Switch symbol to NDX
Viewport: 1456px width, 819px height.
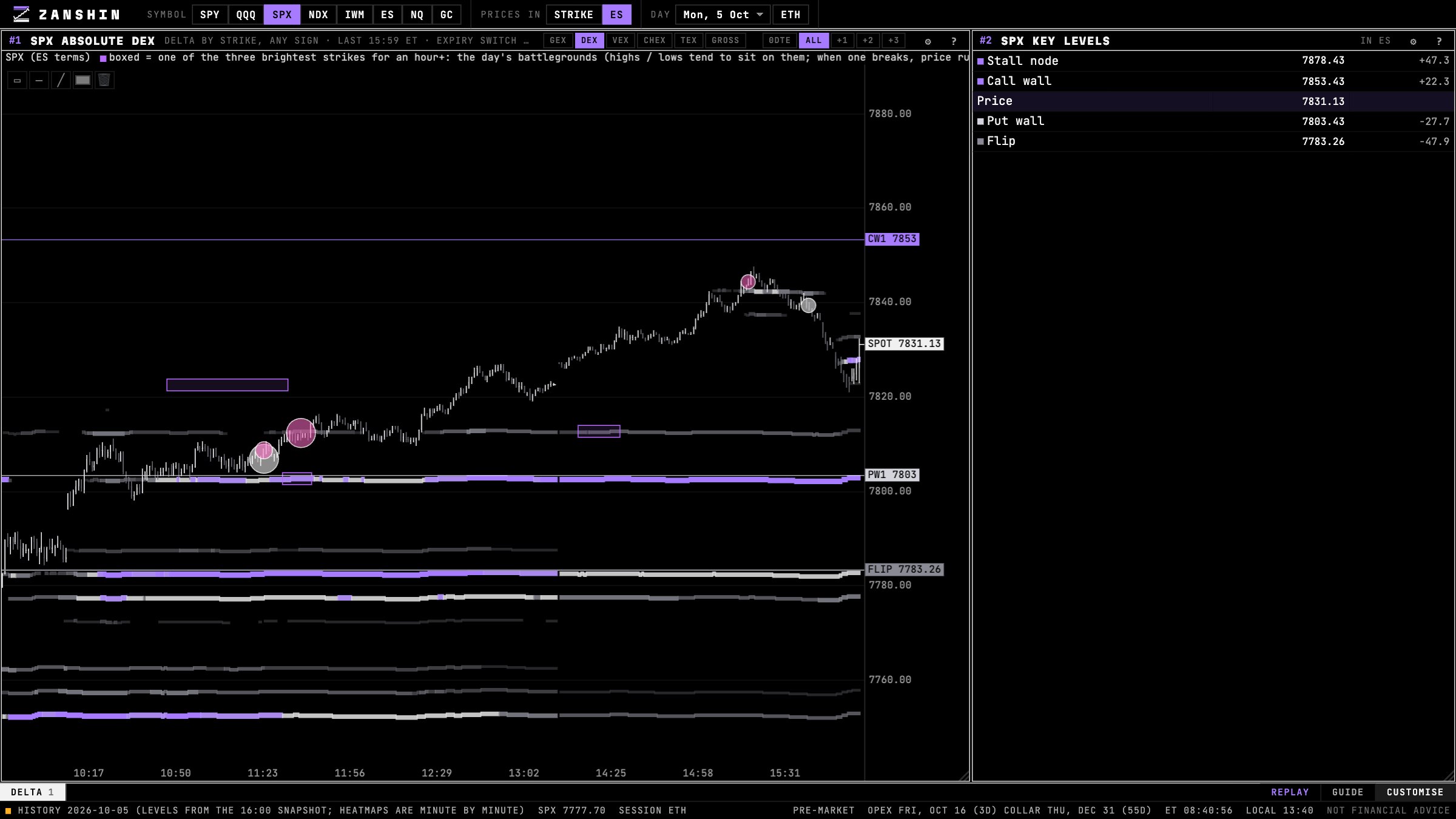(318, 15)
